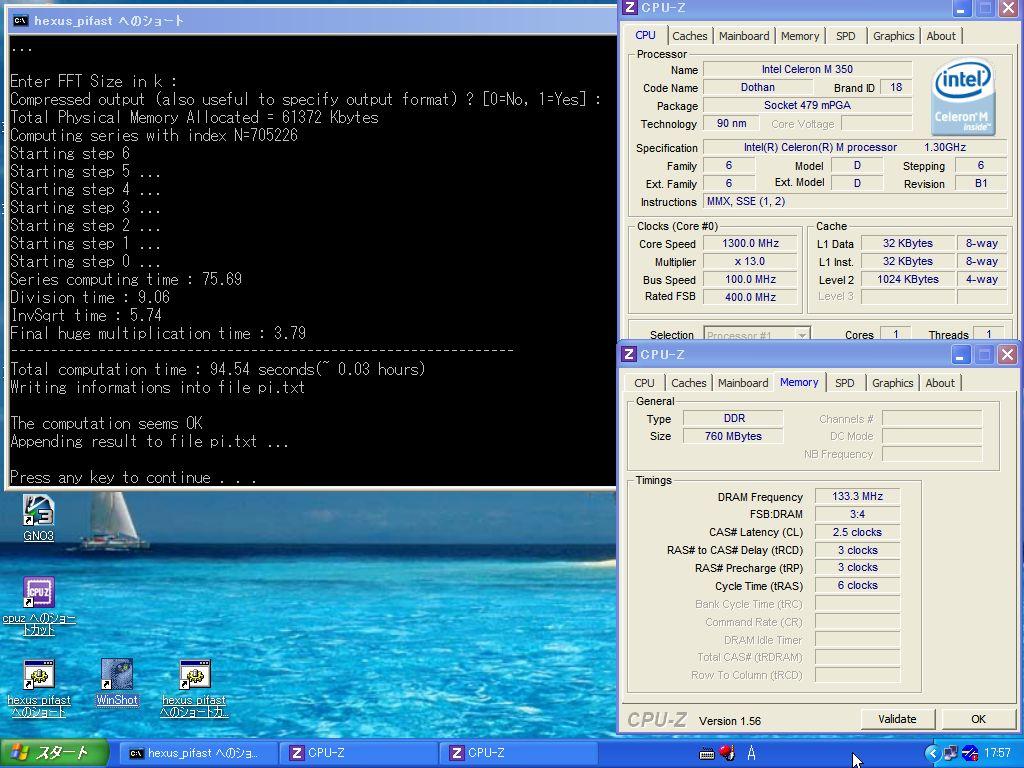Activate the first CPU-Z taskbar button

pyautogui.click(x=360, y=753)
